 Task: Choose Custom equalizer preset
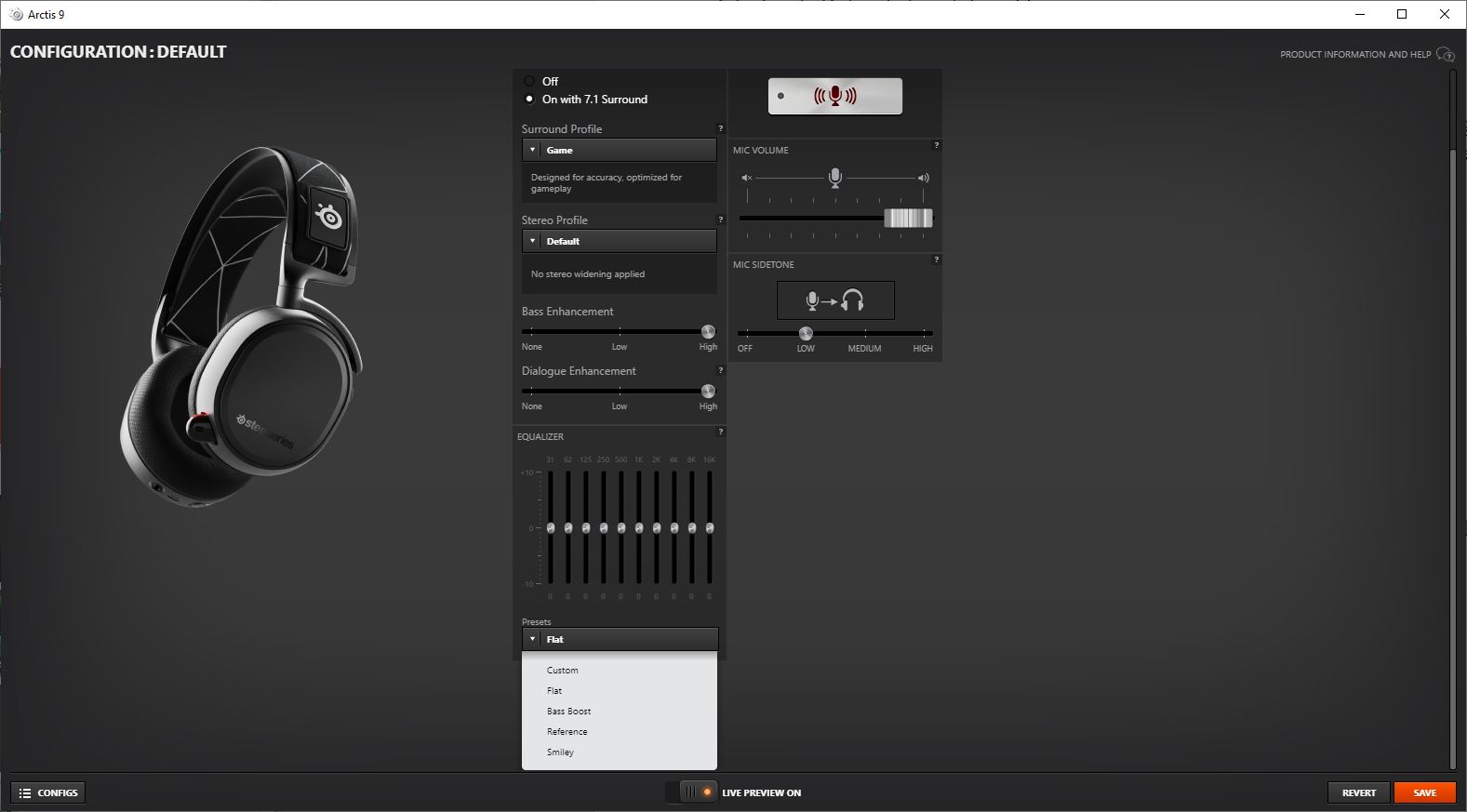562,670
